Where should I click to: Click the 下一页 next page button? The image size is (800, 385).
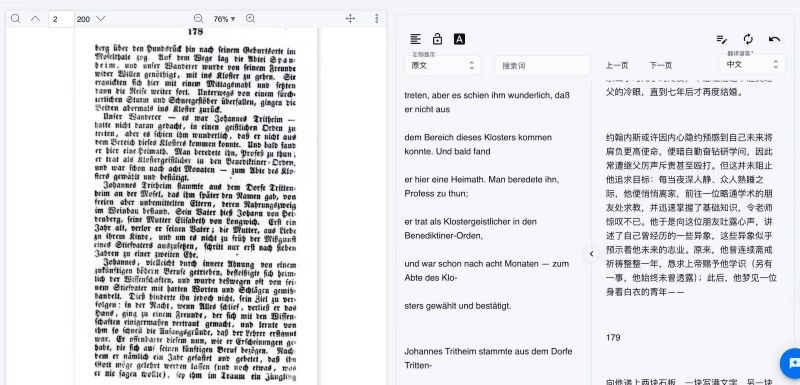(x=661, y=65)
